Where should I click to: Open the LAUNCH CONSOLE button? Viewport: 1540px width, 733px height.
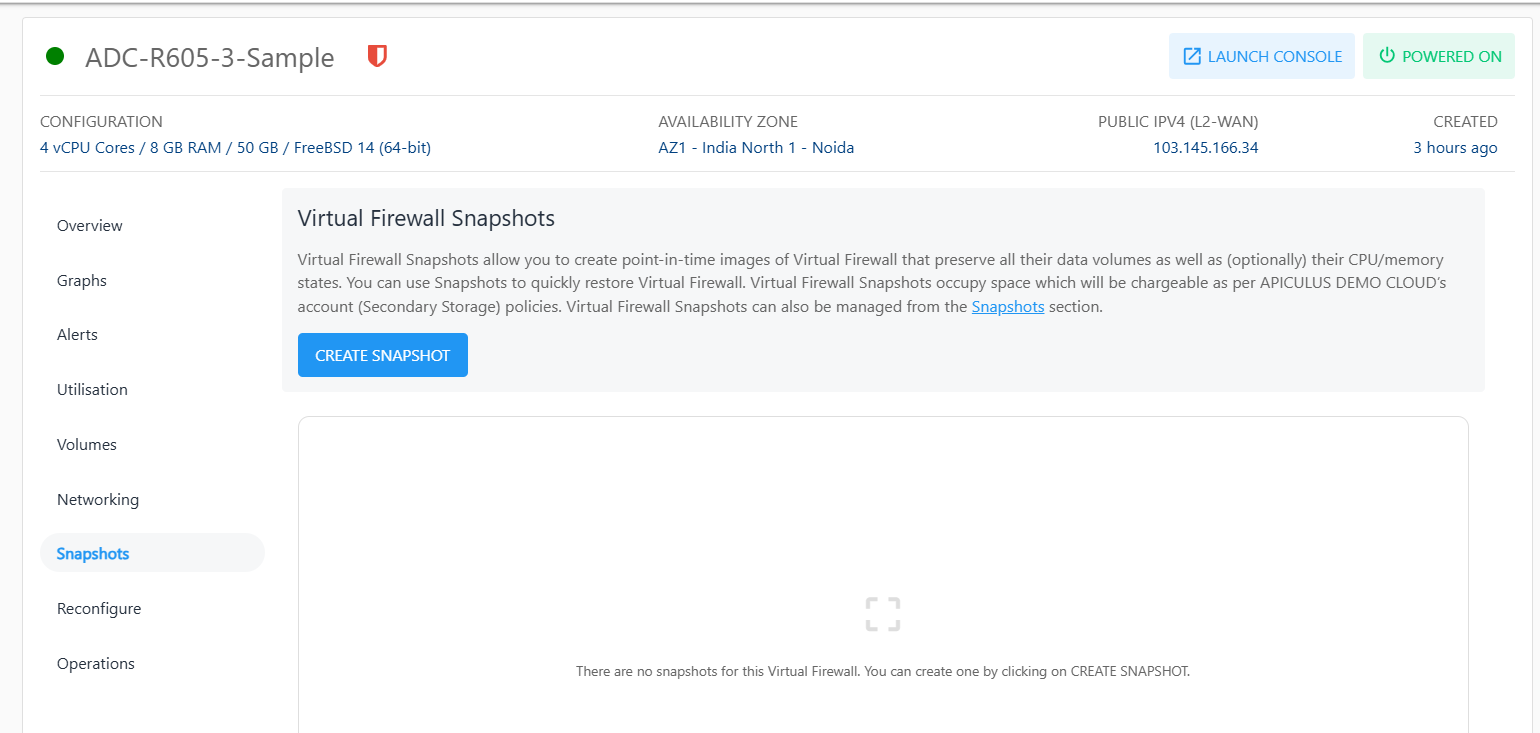click(x=1262, y=57)
